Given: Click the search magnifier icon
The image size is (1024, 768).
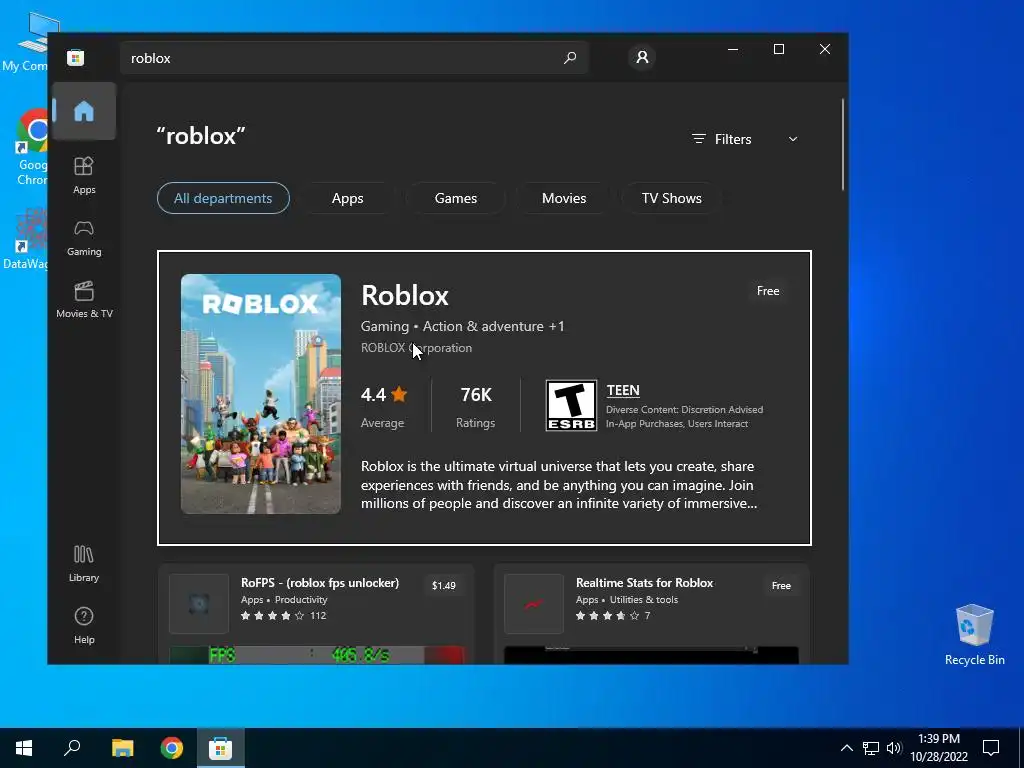Looking at the screenshot, I should point(569,57).
